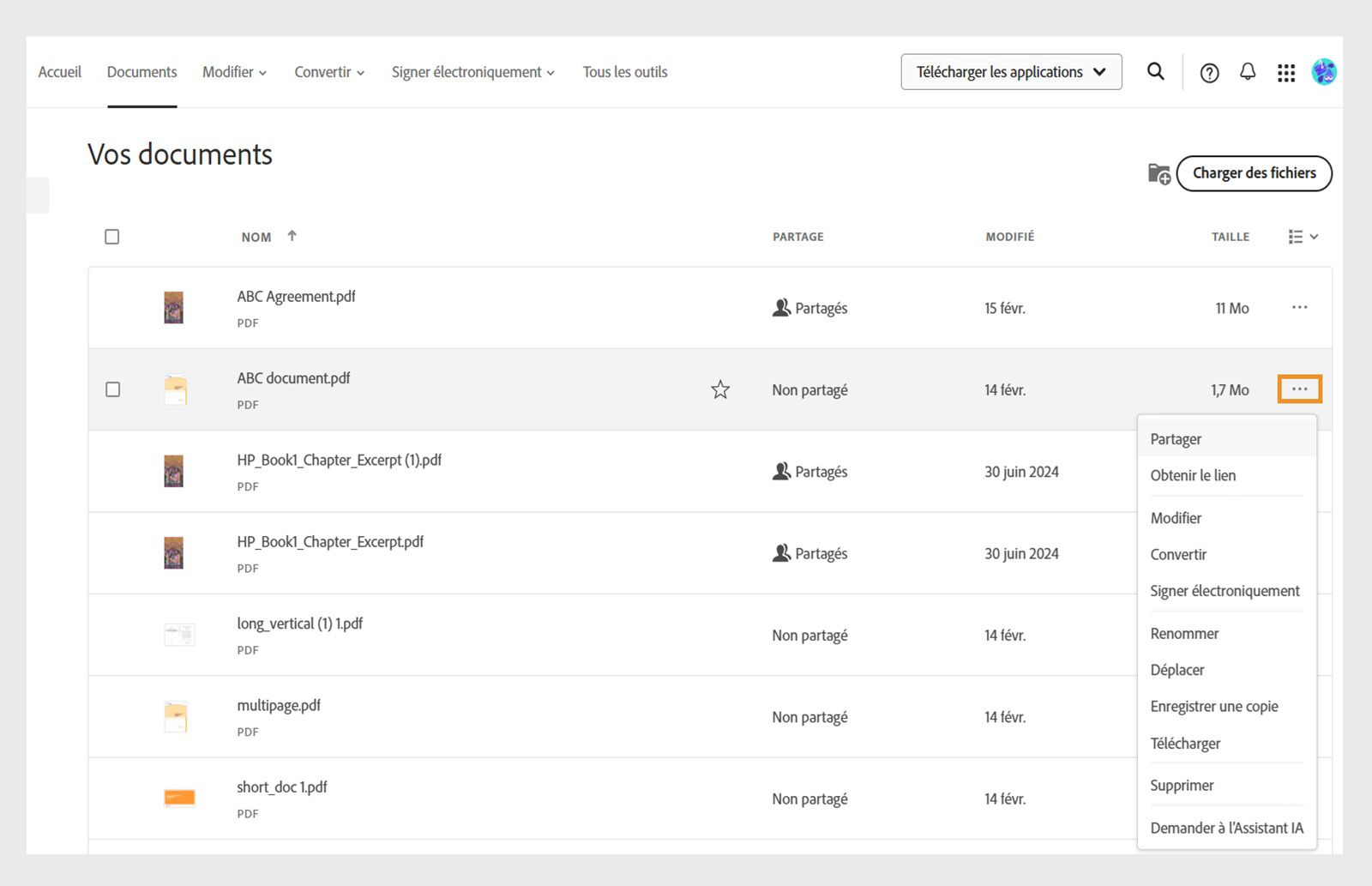Toggle the favorite star on ABC document.pdf

pyautogui.click(x=720, y=389)
